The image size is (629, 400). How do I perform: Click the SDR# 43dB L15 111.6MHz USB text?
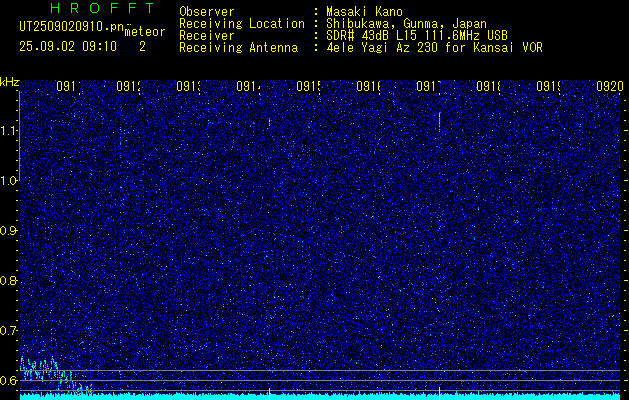pos(417,36)
